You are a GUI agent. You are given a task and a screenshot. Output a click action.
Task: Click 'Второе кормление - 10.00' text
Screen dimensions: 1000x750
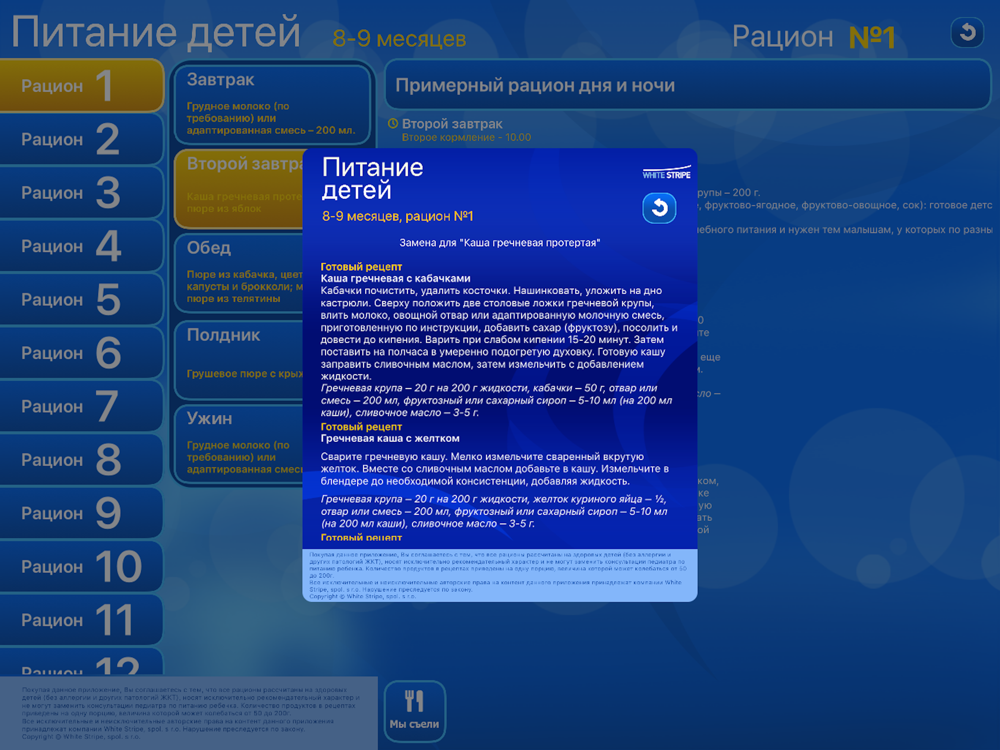pyautogui.click(x=466, y=137)
